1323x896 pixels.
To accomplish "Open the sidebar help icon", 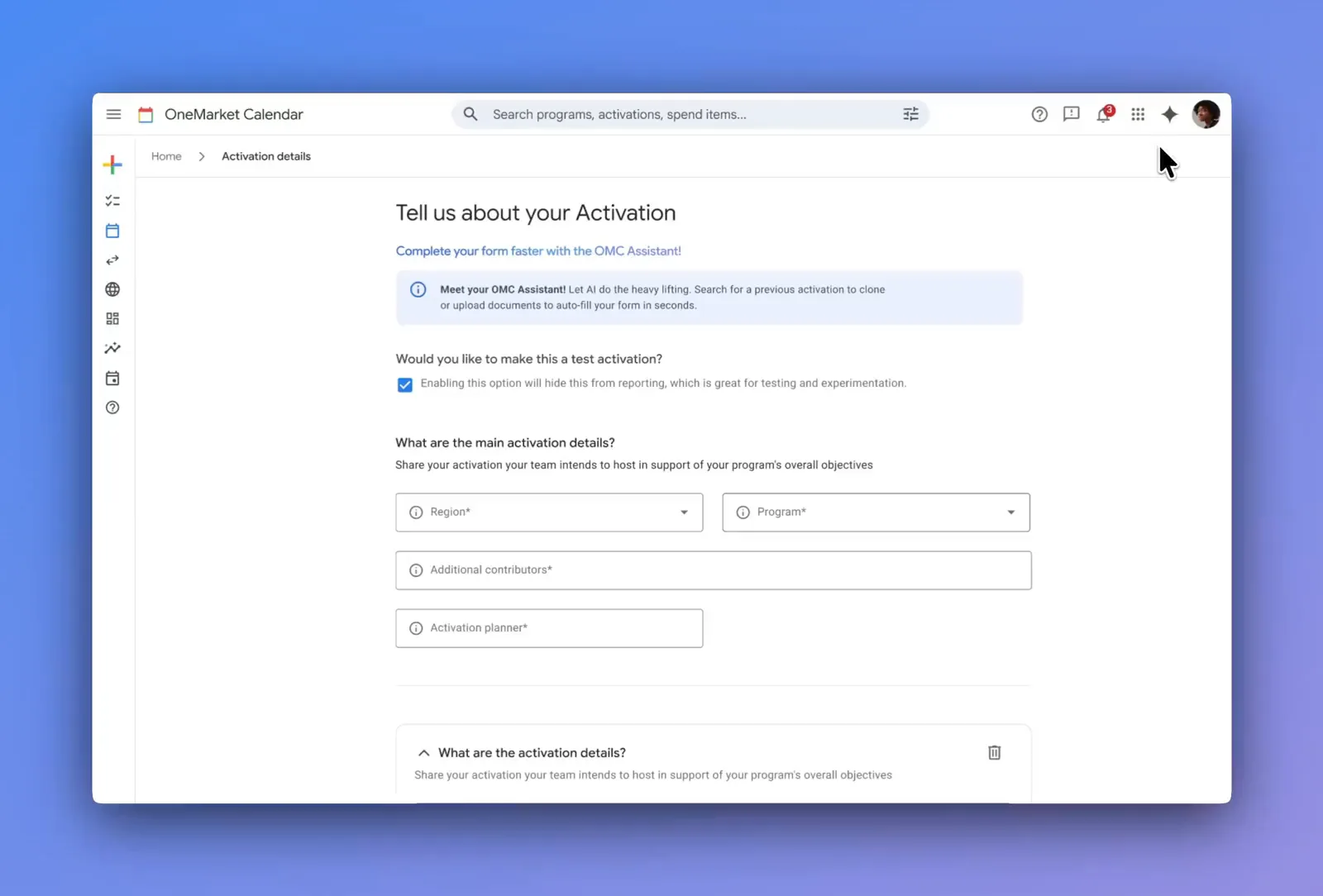I will pyautogui.click(x=112, y=407).
